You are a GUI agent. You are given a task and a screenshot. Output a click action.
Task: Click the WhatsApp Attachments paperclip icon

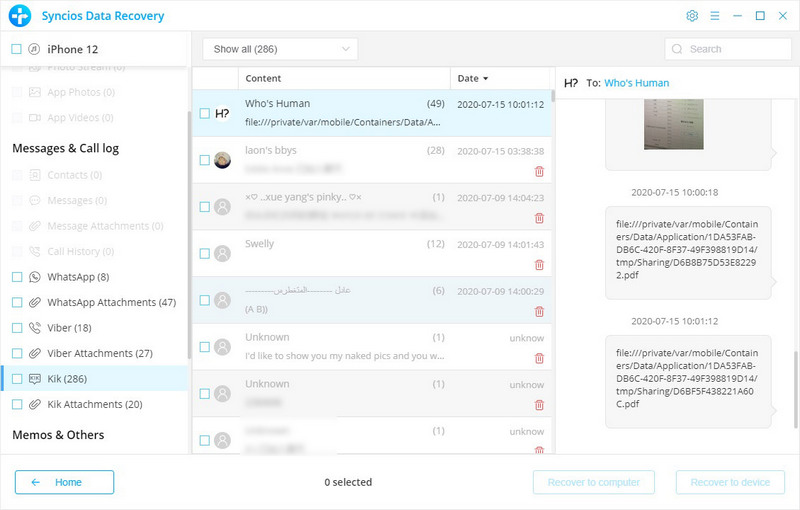coord(35,302)
